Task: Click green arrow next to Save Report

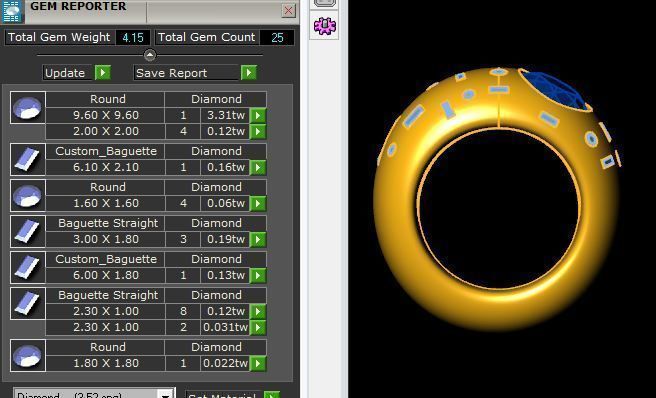Action: (249, 73)
